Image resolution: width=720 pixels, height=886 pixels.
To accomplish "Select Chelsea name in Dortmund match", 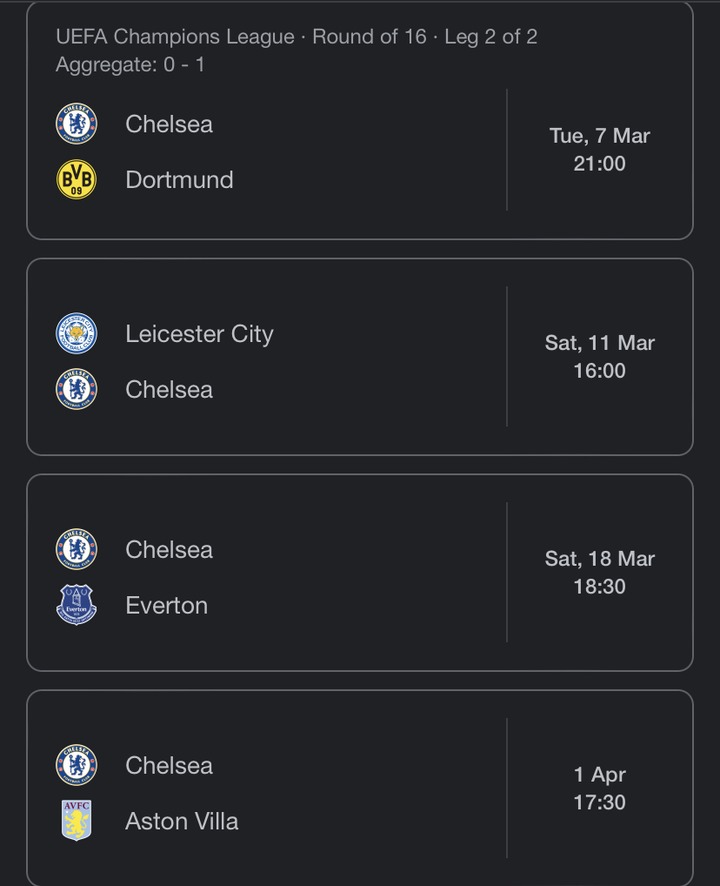I will (x=169, y=124).
